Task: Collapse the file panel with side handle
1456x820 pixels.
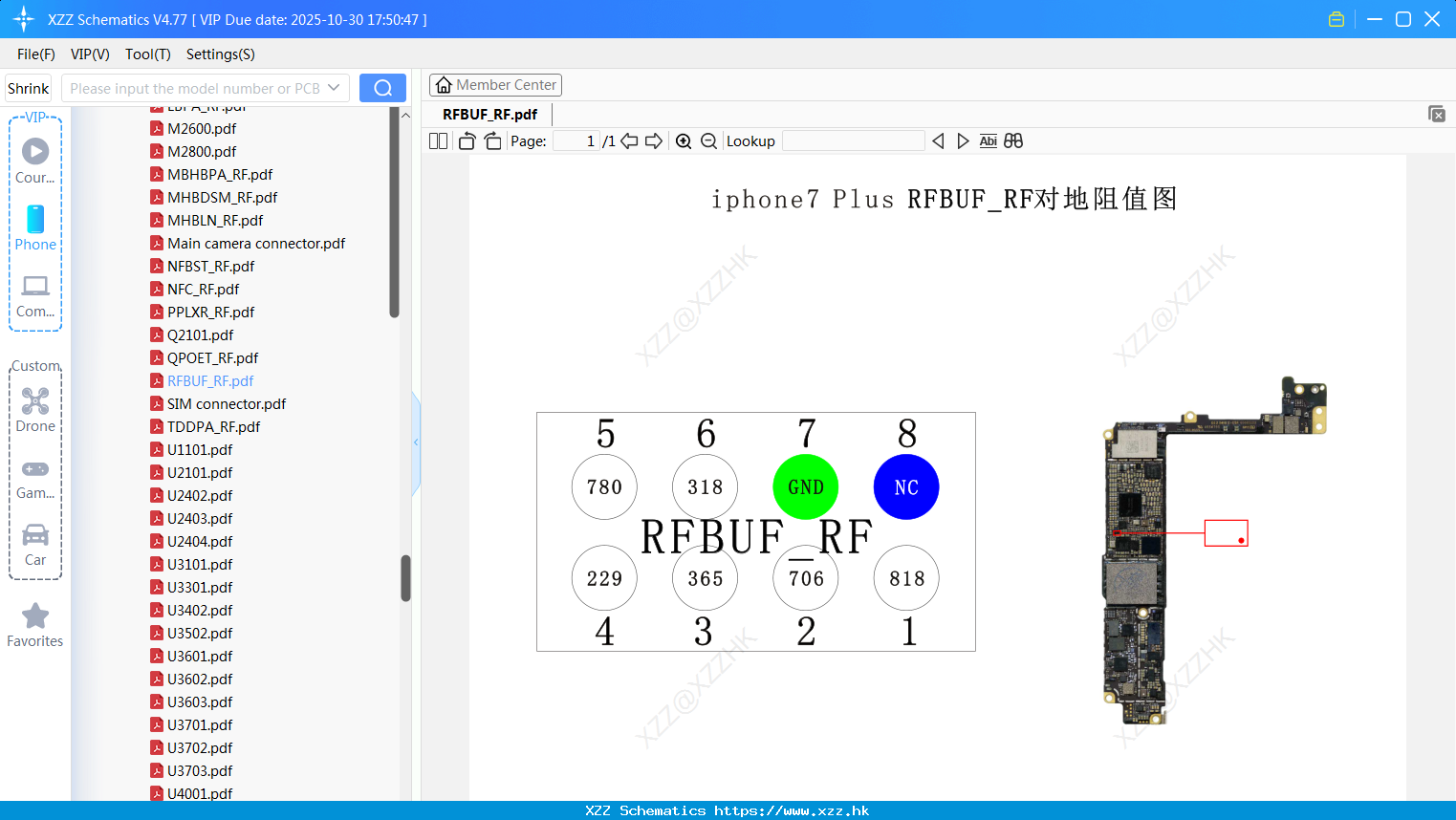Action: [416, 442]
